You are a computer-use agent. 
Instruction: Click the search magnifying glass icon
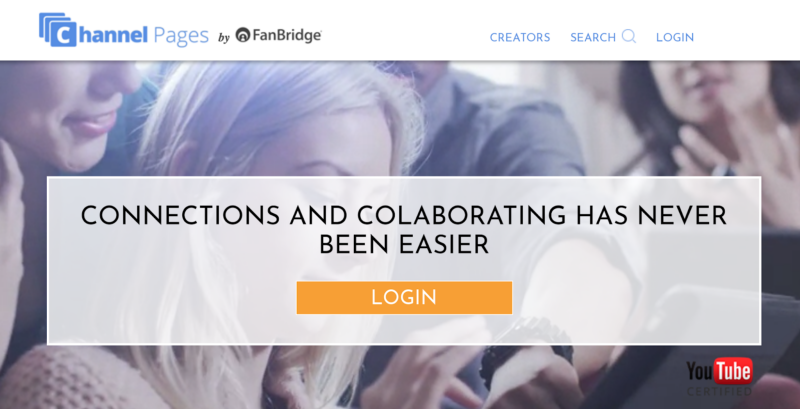tap(629, 36)
